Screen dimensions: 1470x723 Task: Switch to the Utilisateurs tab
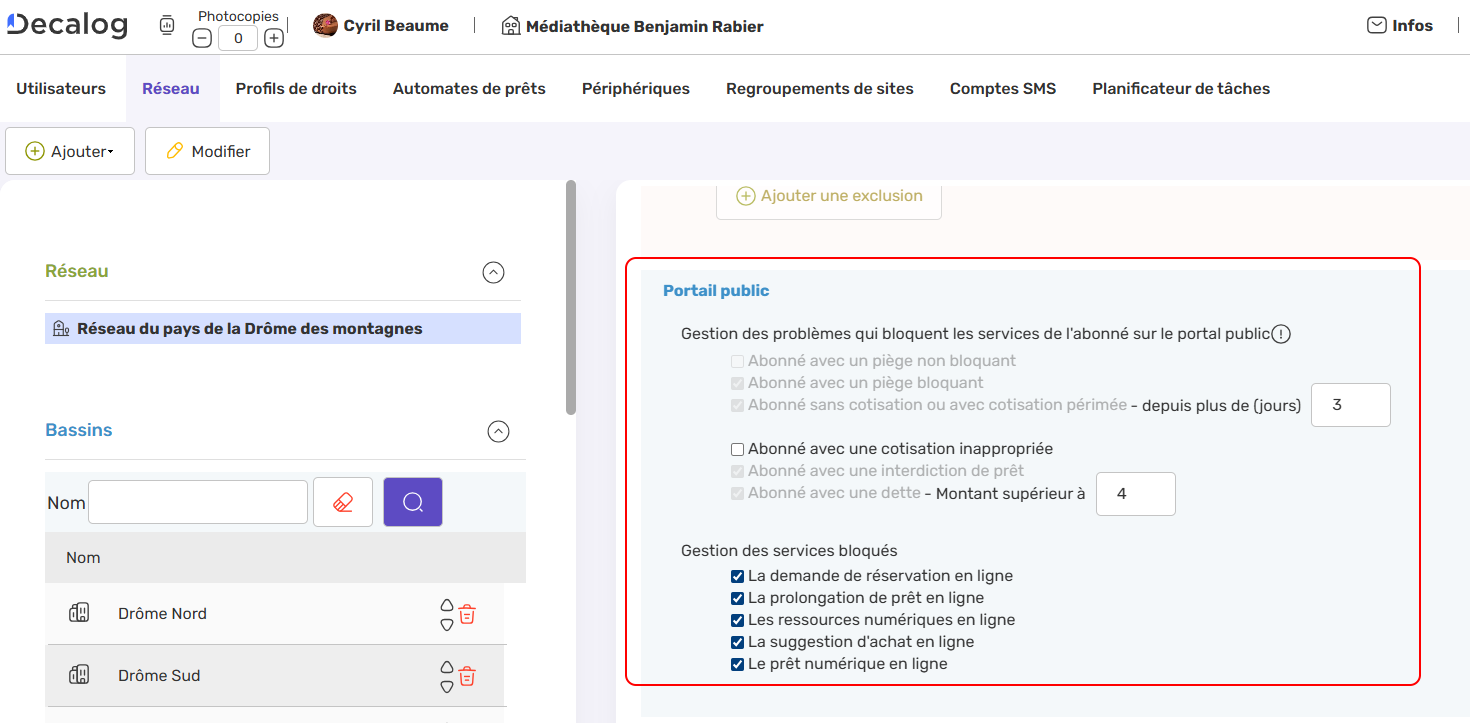pos(60,88)
